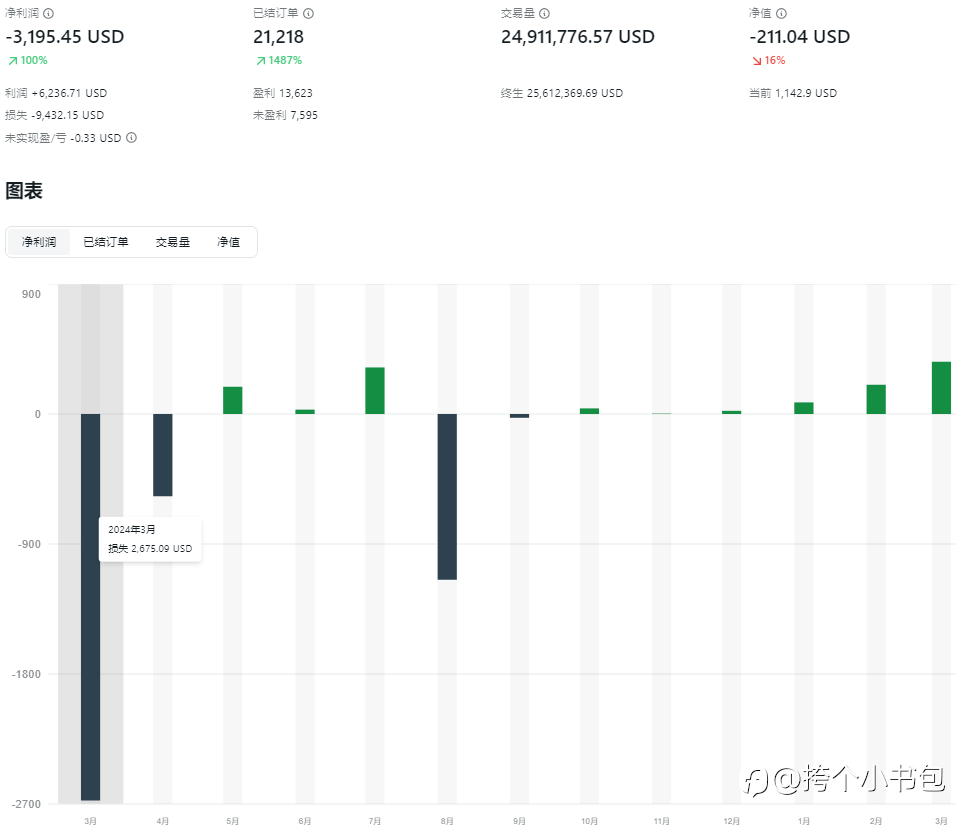Screen dimensions: 956x829
Task: Click the info icon next to 已结订单
Action: 308,13
